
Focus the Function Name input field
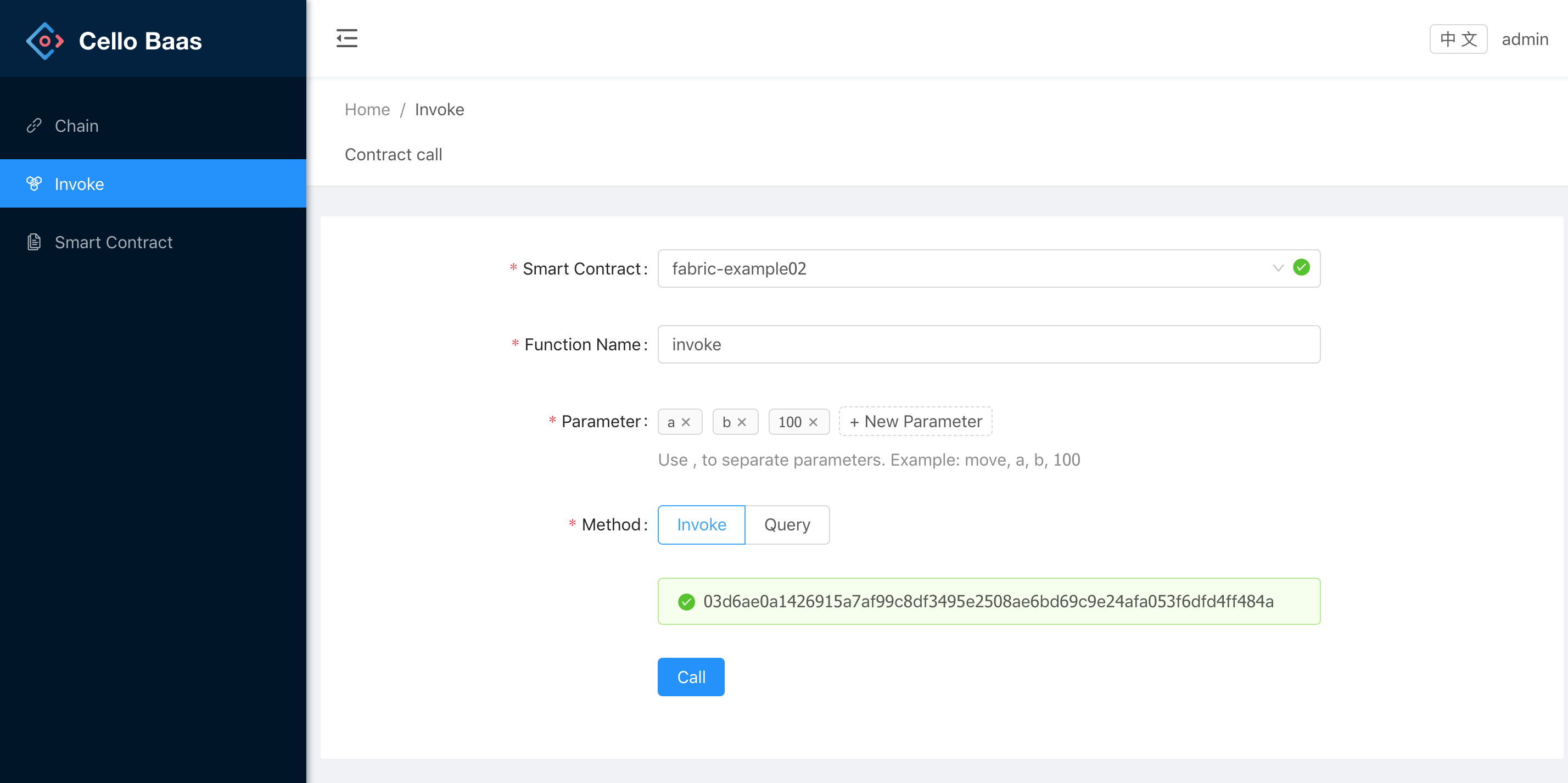(x=989, y=344)
